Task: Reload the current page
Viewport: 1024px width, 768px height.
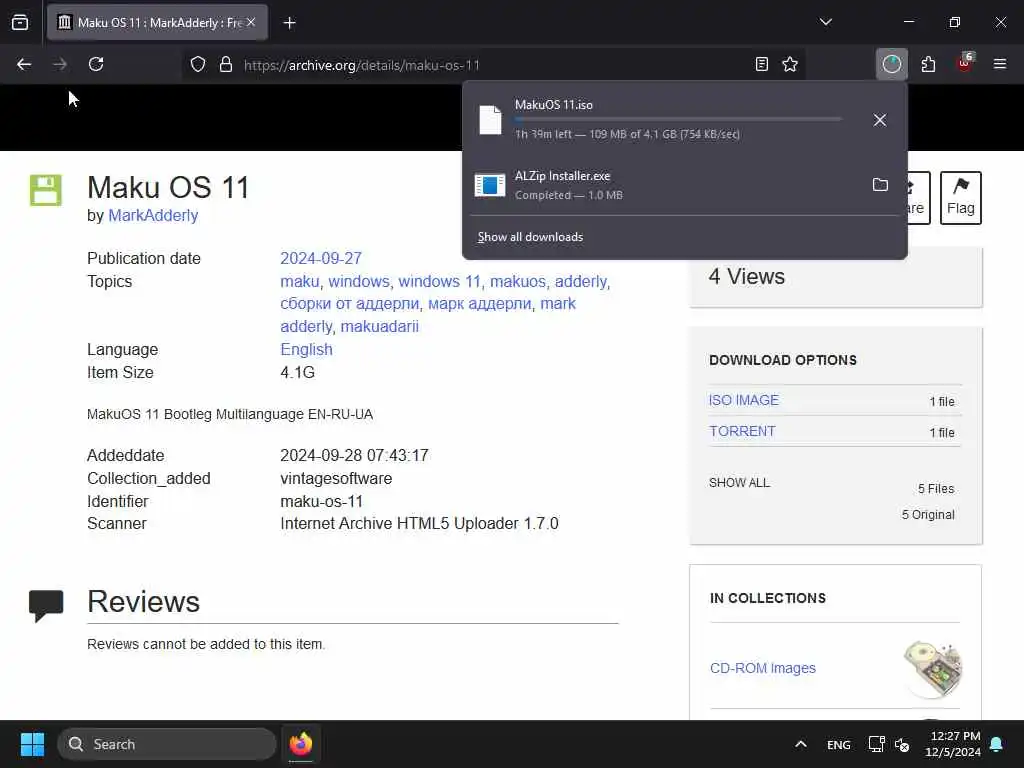Action: coord(96,64)
